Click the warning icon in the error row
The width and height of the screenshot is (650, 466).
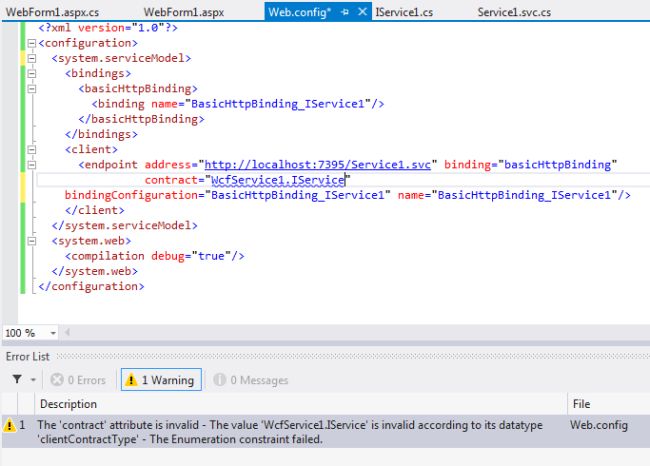tap(9, 425)
